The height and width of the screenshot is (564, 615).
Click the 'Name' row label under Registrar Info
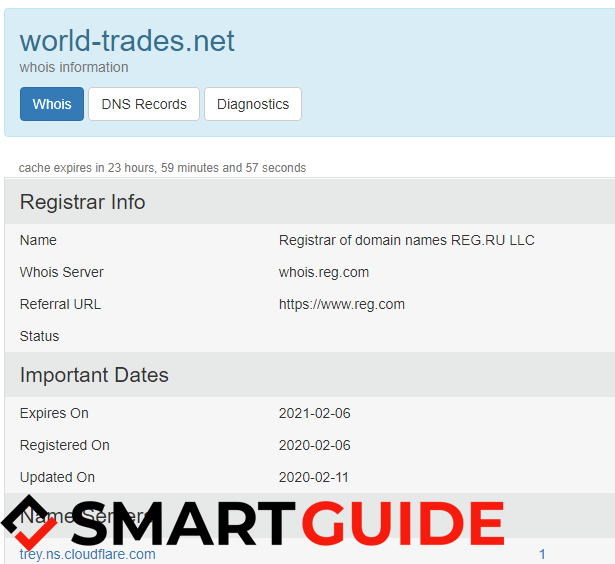pyautogui.click(x=38, y=240)
